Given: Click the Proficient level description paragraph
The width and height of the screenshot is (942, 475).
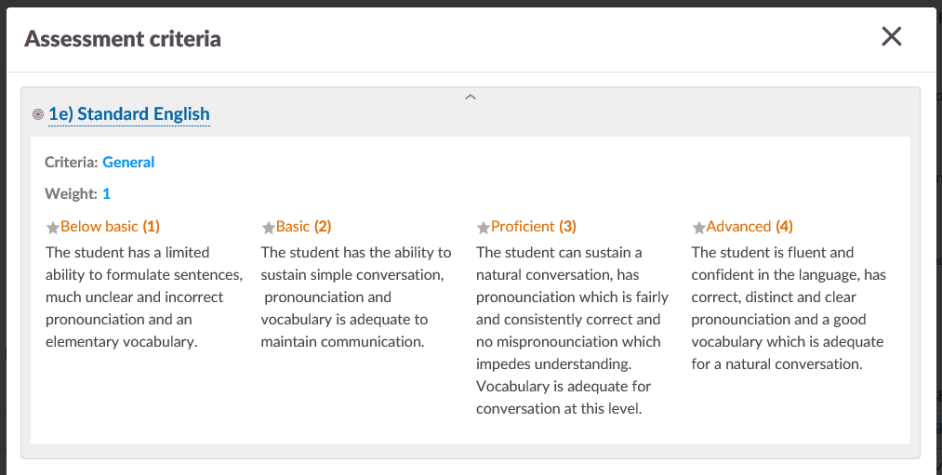Looking at the screenshot, I should (x=572, y=330).
